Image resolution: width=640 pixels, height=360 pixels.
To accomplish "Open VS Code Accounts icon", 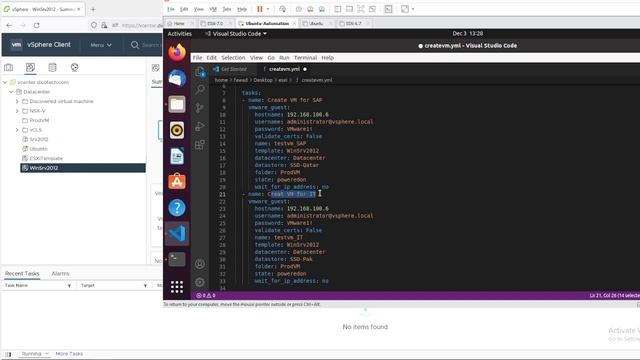I will point(200,264).
